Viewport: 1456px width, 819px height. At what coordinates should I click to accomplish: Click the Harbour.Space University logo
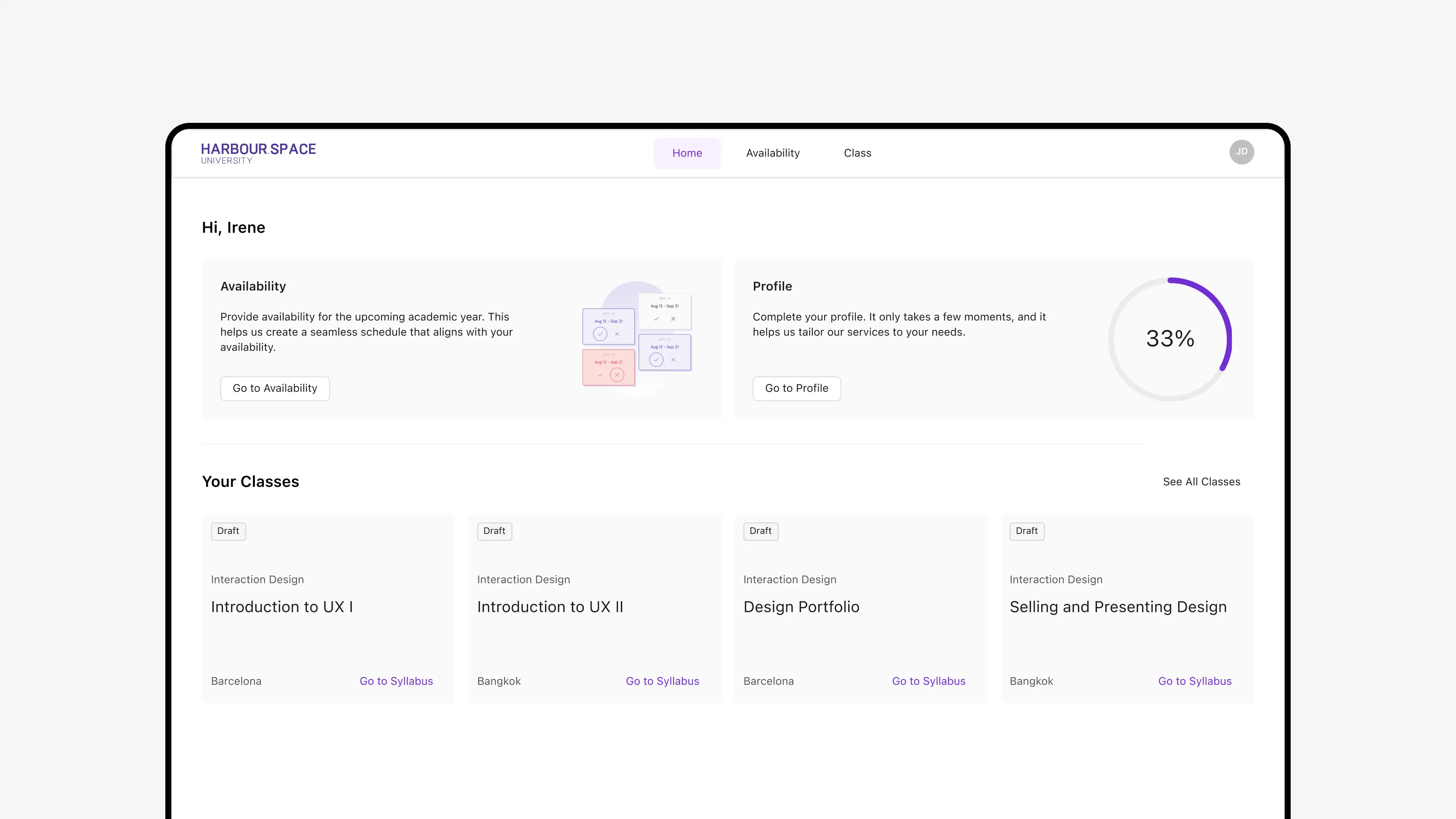coord(258,152)
